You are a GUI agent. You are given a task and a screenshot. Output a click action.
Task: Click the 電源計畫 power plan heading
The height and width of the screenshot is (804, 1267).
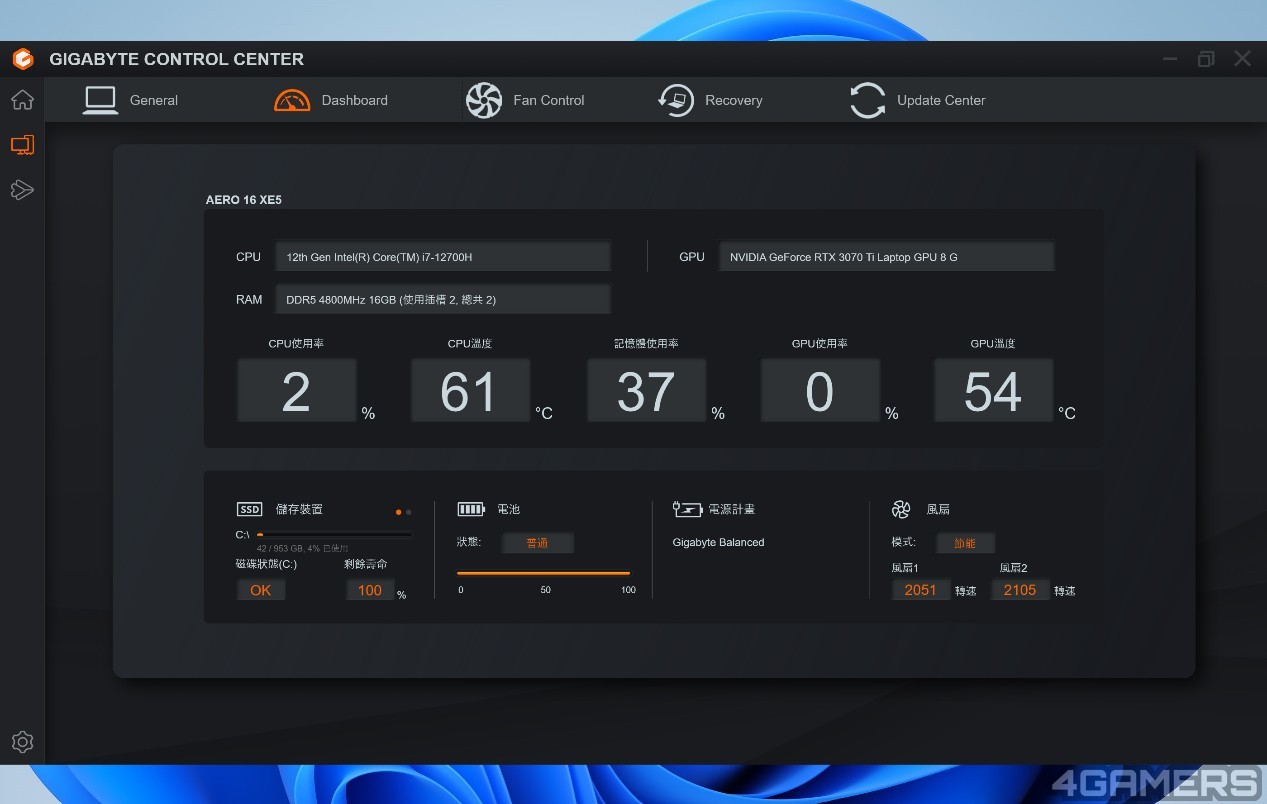(x=732, y=509)
